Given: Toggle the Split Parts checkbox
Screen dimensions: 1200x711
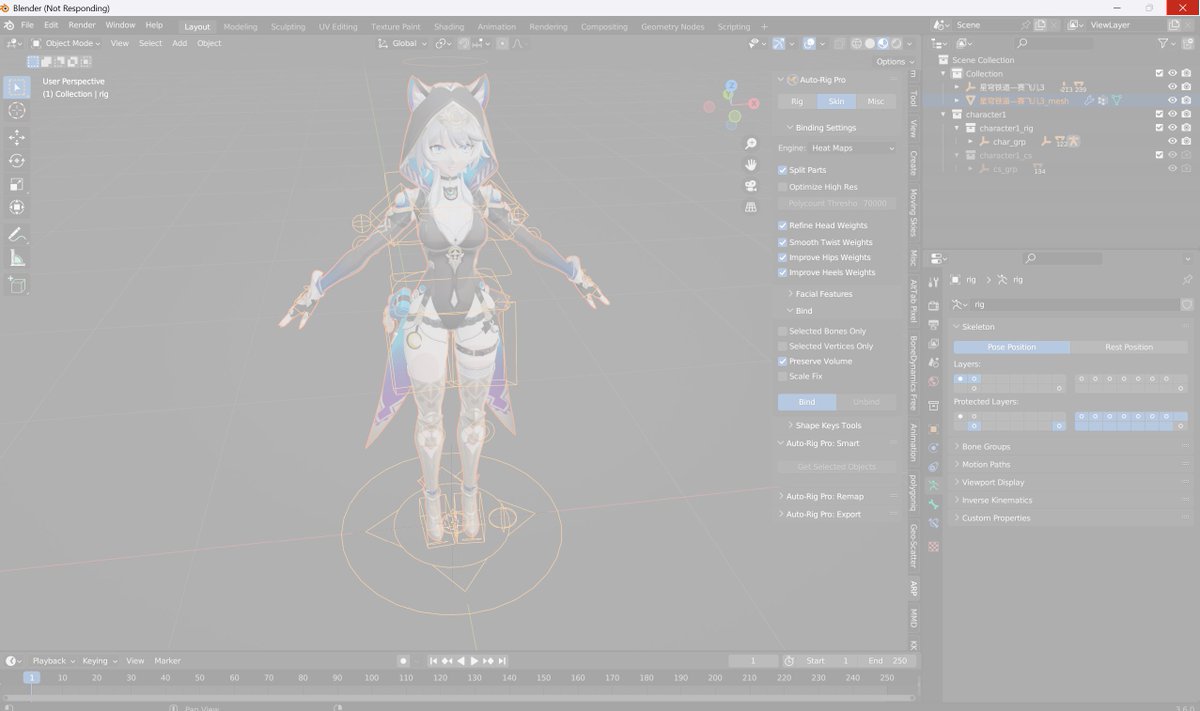Looking at the screenshot, I should (x=783, y=170).
